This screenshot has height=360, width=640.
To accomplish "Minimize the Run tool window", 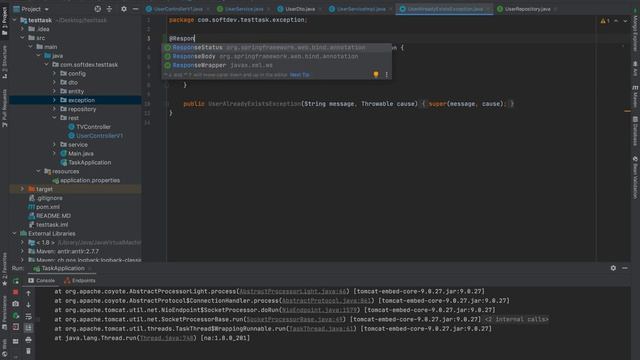I will pos(625,268).
